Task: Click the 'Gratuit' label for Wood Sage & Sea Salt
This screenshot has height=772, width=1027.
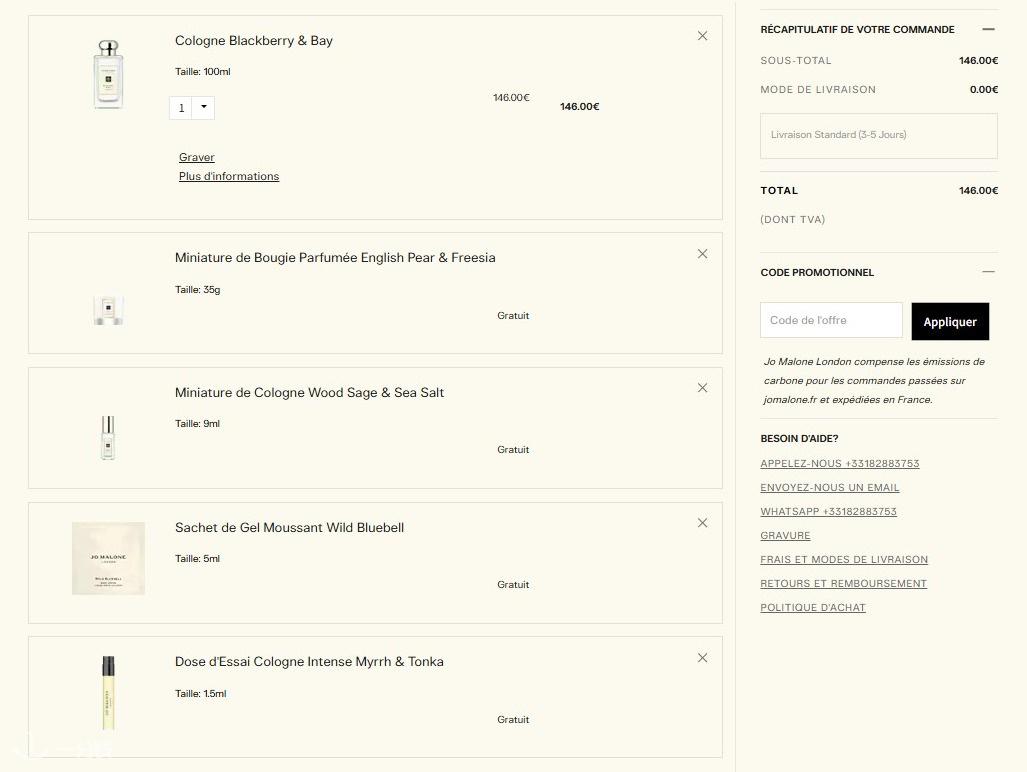Action: point(513,450)
